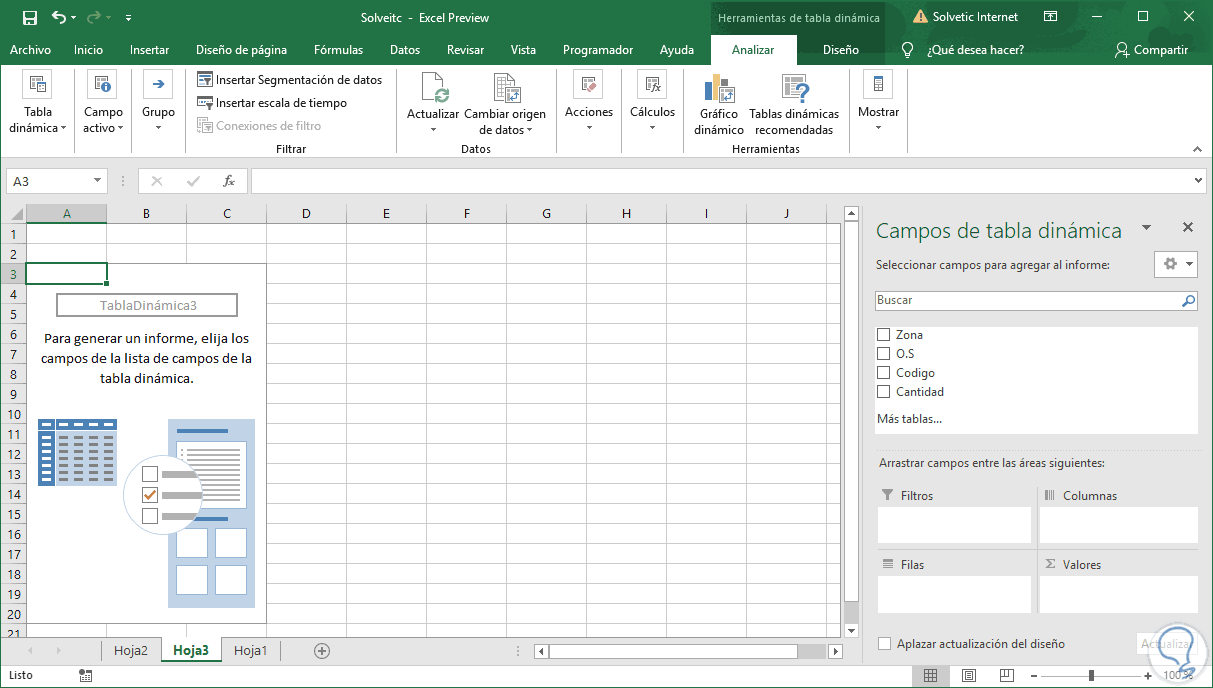This screenshot has height=688, width=1213.
Task: Click the Gráfico dinámico icon
Action: pyautogui.click(x=719, y=89)
